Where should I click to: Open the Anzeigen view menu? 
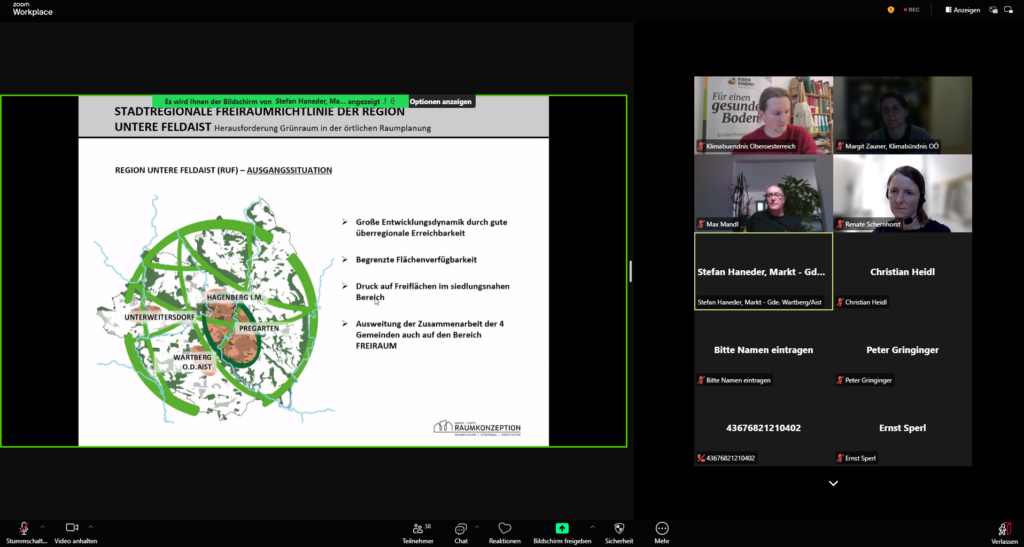(961, 10)
